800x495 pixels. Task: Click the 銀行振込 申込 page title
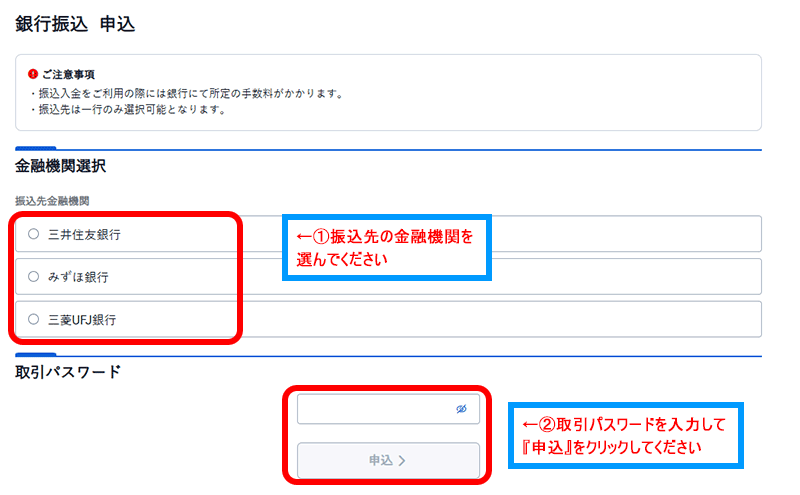(x=75, y=25)
